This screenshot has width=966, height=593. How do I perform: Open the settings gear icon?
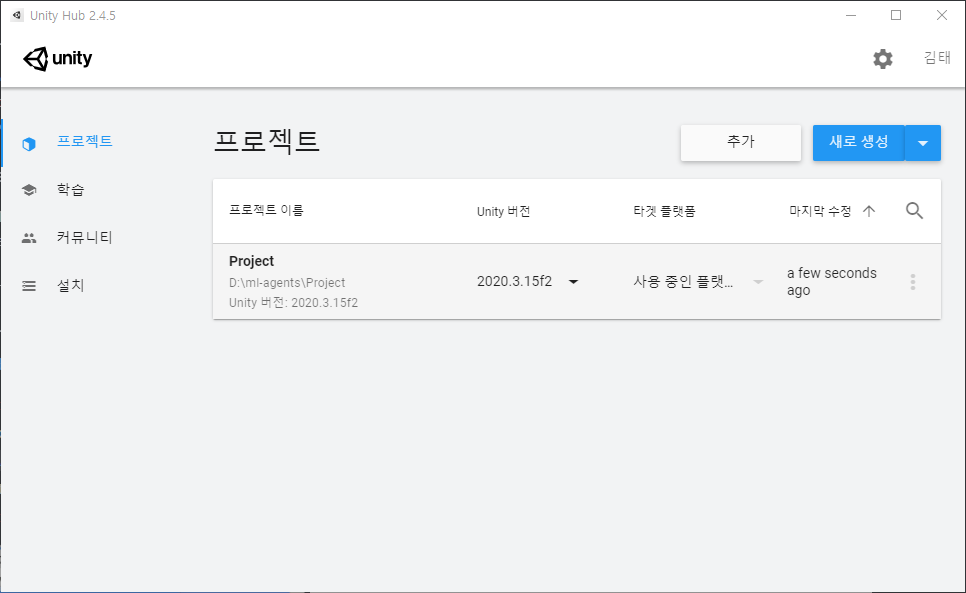(x=882, y=58)
